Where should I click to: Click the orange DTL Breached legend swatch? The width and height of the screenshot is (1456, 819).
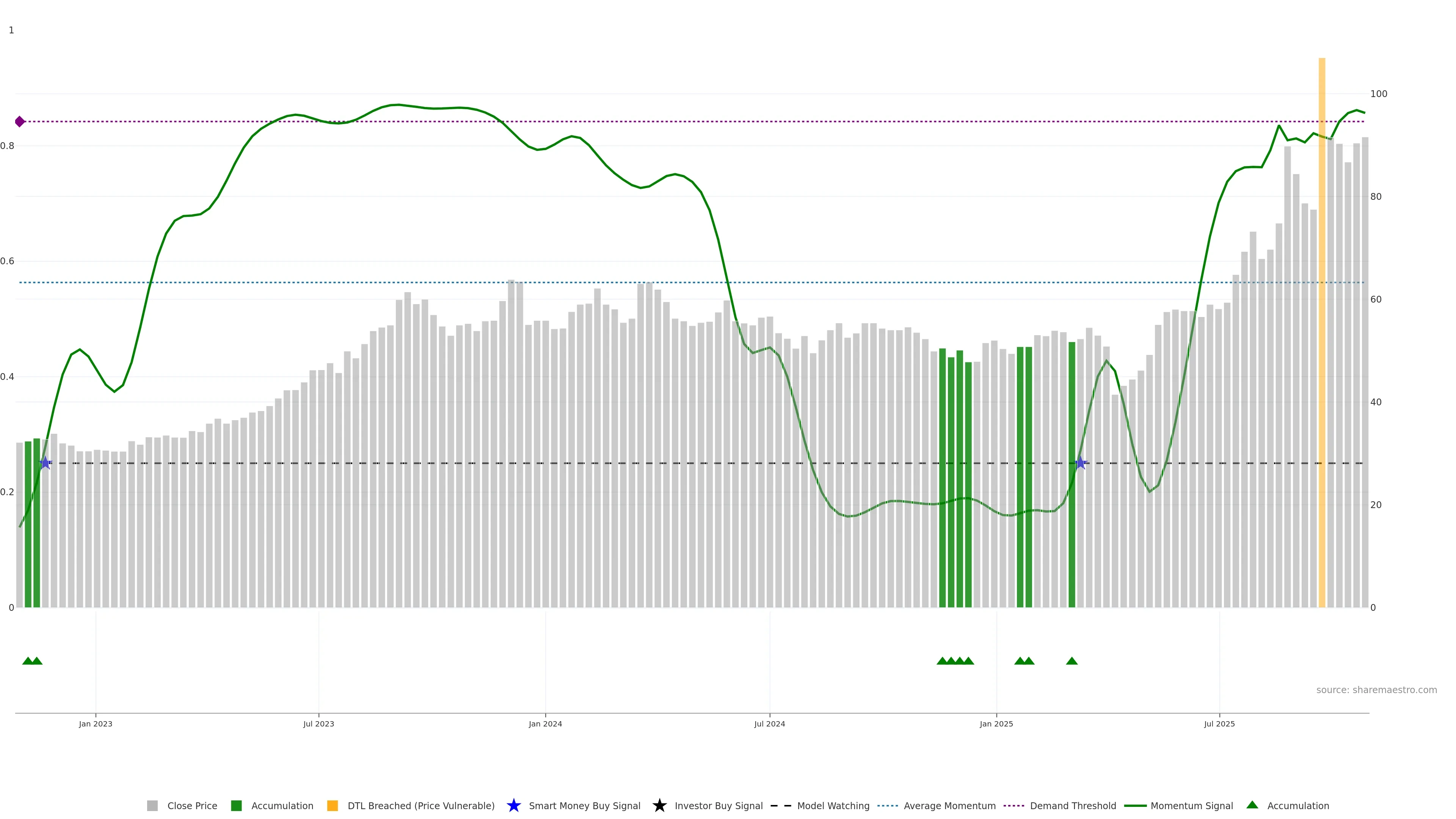[333, 805]
